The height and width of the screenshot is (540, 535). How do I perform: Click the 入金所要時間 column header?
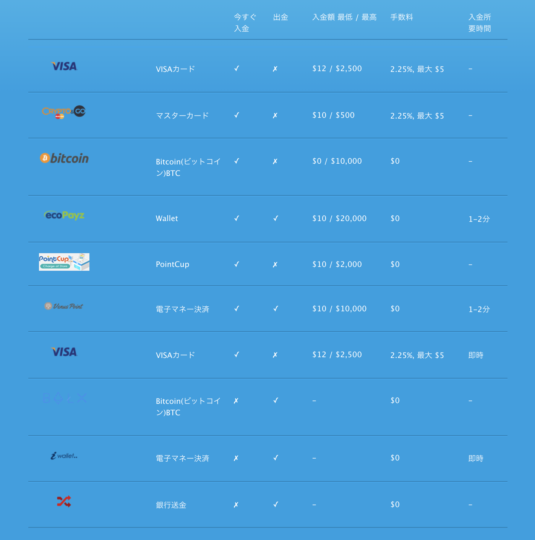pos(480,23)
